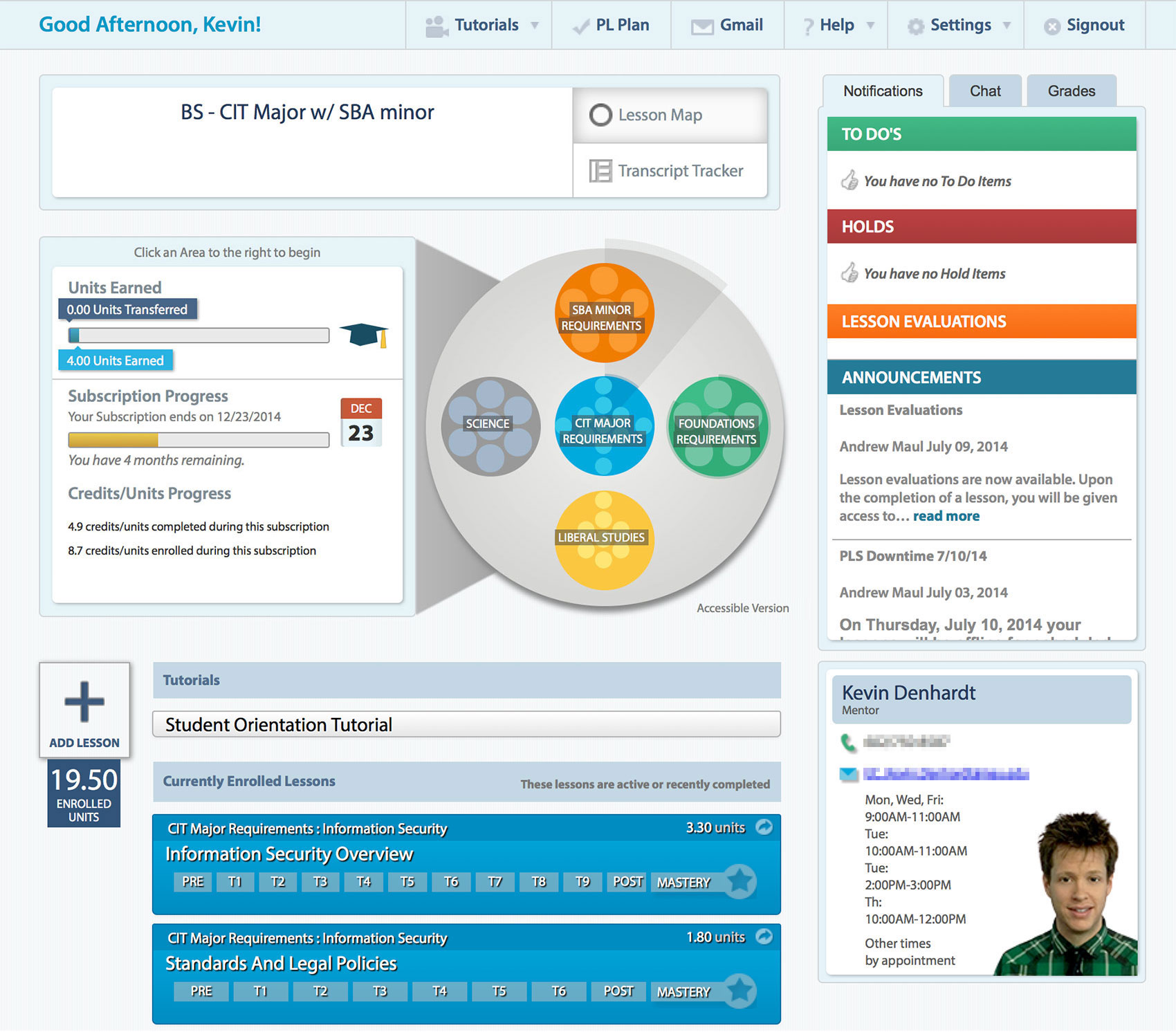Image resolution: width=1176 pixels, height=1032 pixels.
Task: Click the mentor phone icon
Action: click(x=848, y=743)
